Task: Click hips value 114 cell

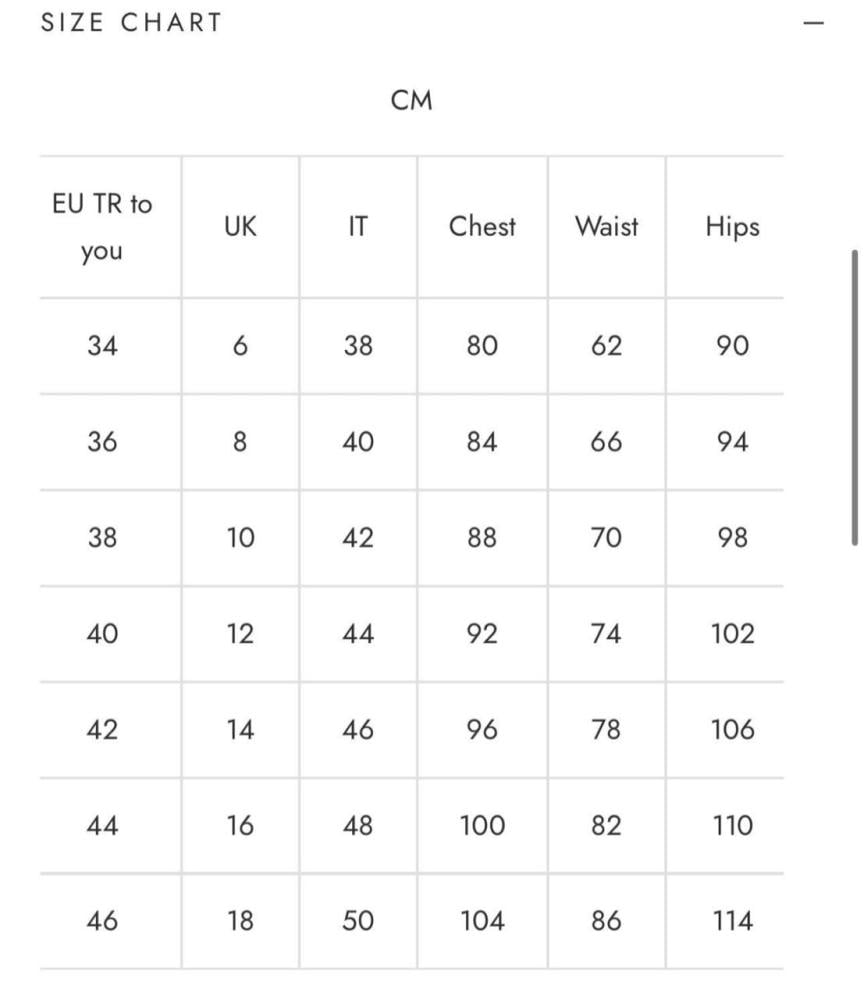Action: 732,921
